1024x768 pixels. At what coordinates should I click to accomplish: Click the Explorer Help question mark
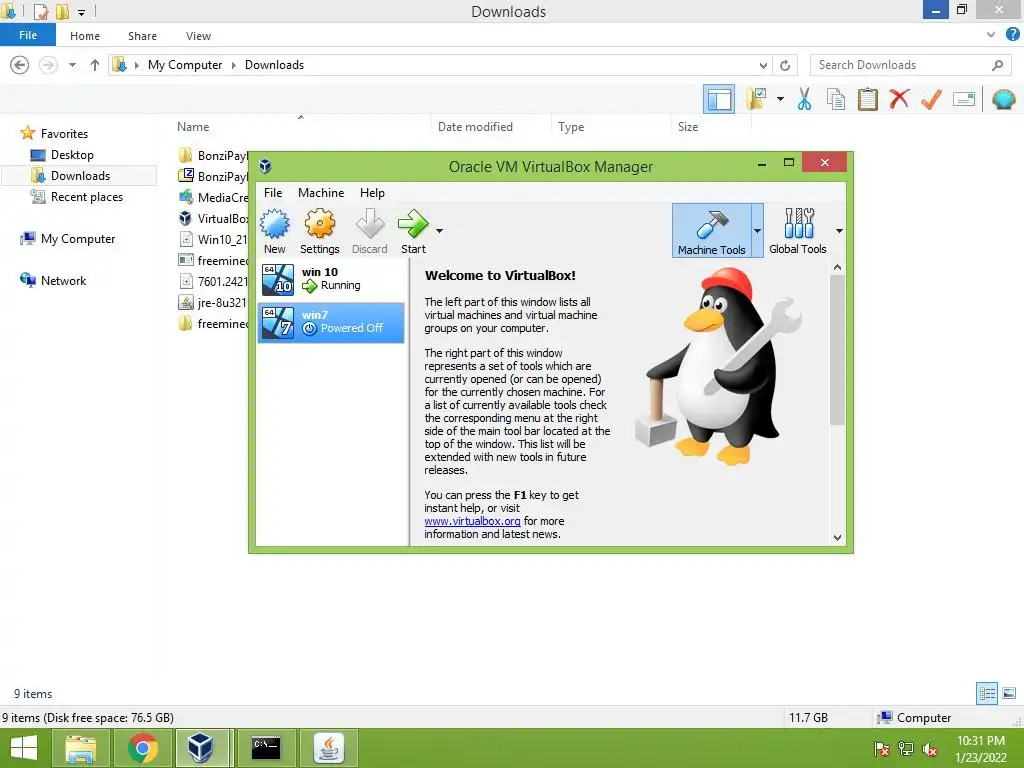pos(1012,35)
